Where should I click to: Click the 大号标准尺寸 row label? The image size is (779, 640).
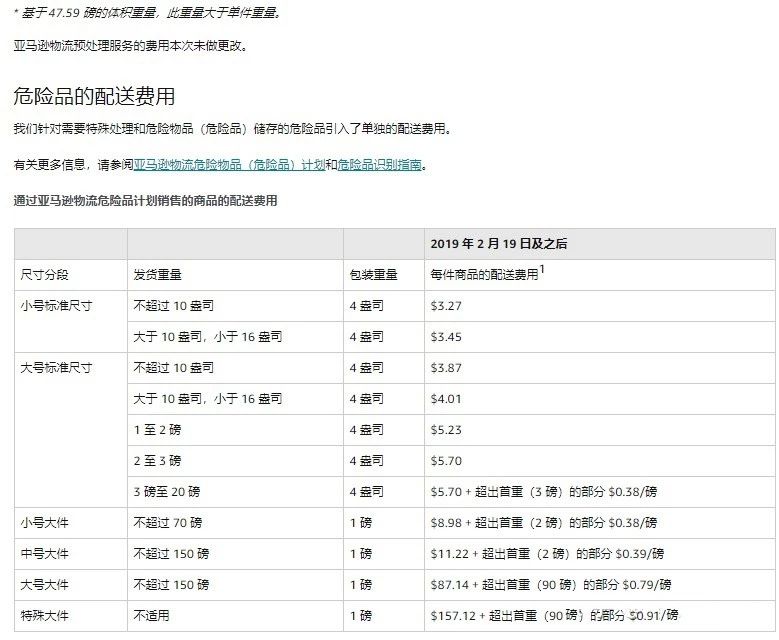point(57,367)
